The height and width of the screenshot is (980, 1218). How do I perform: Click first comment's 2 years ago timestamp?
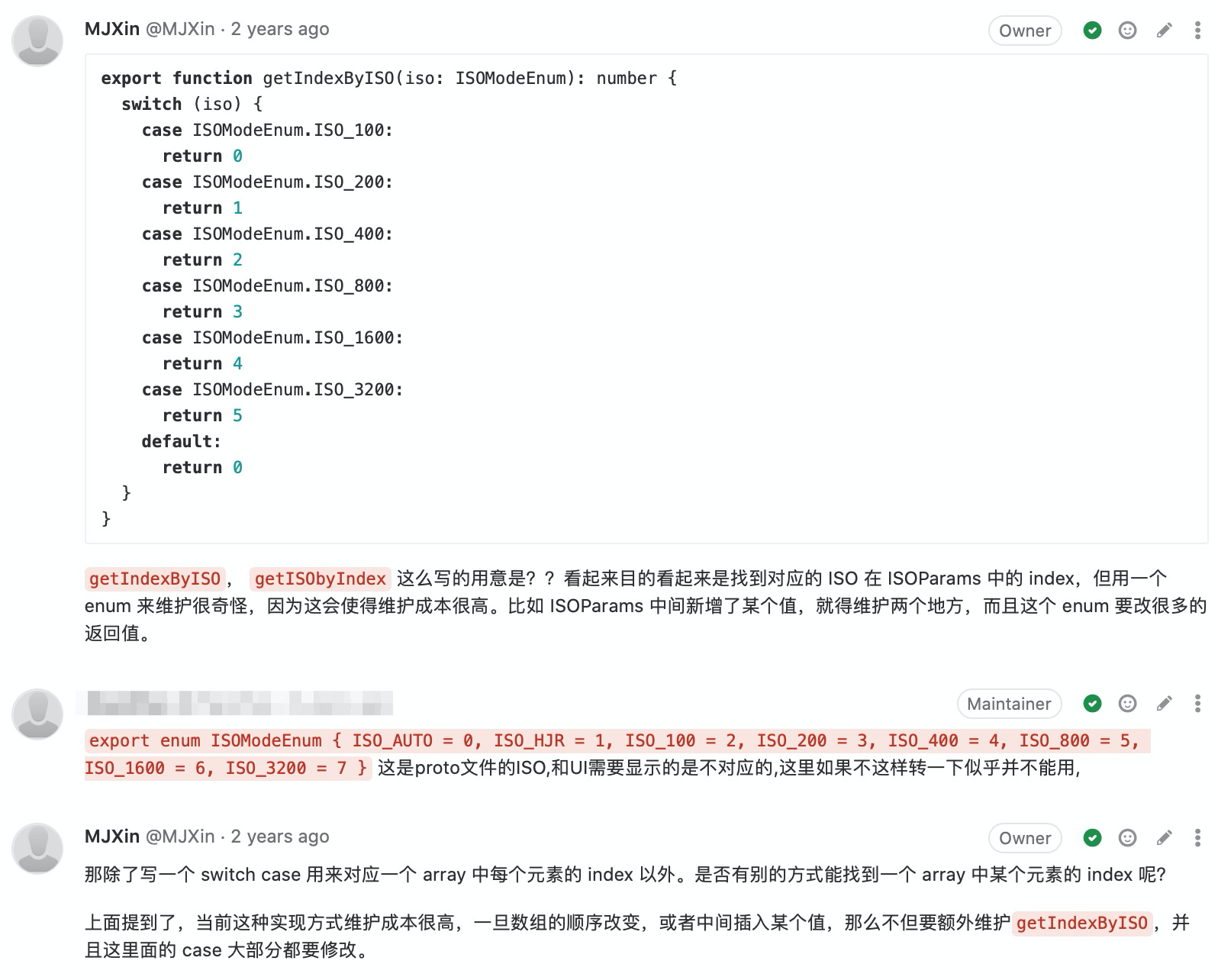(x=280, y=29)
